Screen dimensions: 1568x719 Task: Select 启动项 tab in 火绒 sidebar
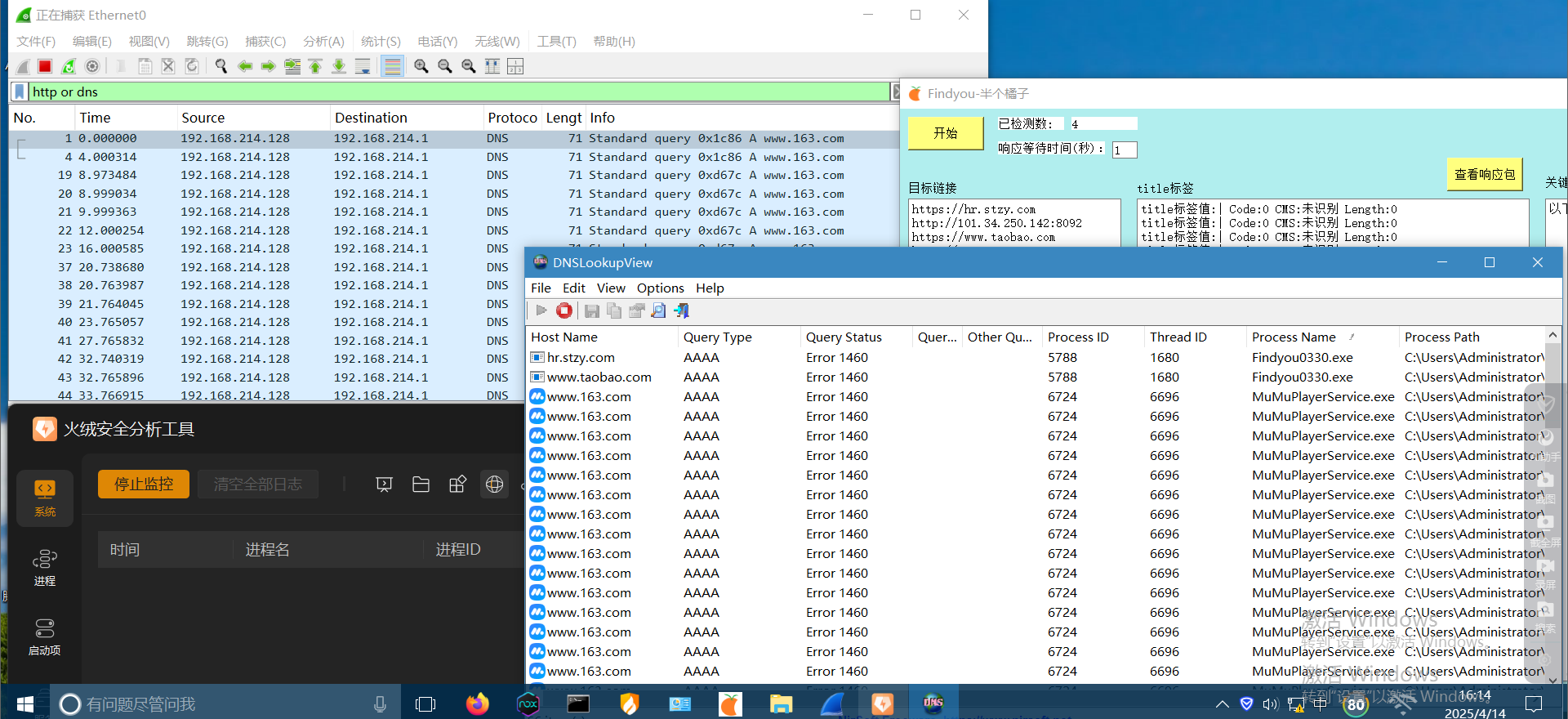click(x=45, y=637)
